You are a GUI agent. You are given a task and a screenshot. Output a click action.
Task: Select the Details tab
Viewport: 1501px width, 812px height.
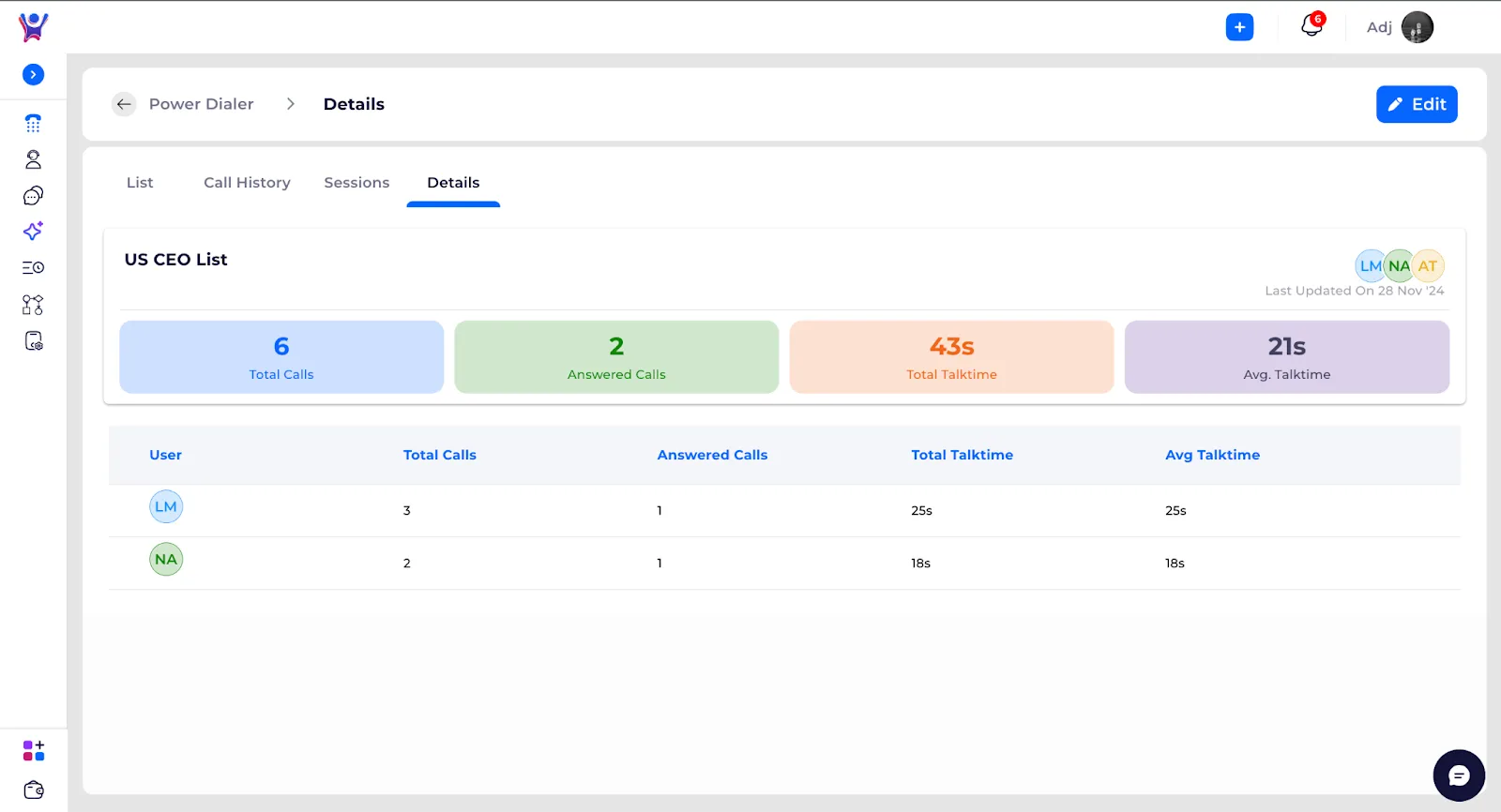(453, 183)
